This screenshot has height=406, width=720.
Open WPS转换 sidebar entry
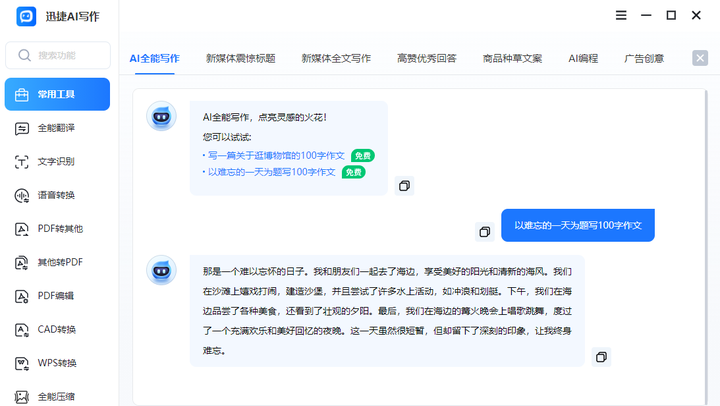click(x=57, y=363)
